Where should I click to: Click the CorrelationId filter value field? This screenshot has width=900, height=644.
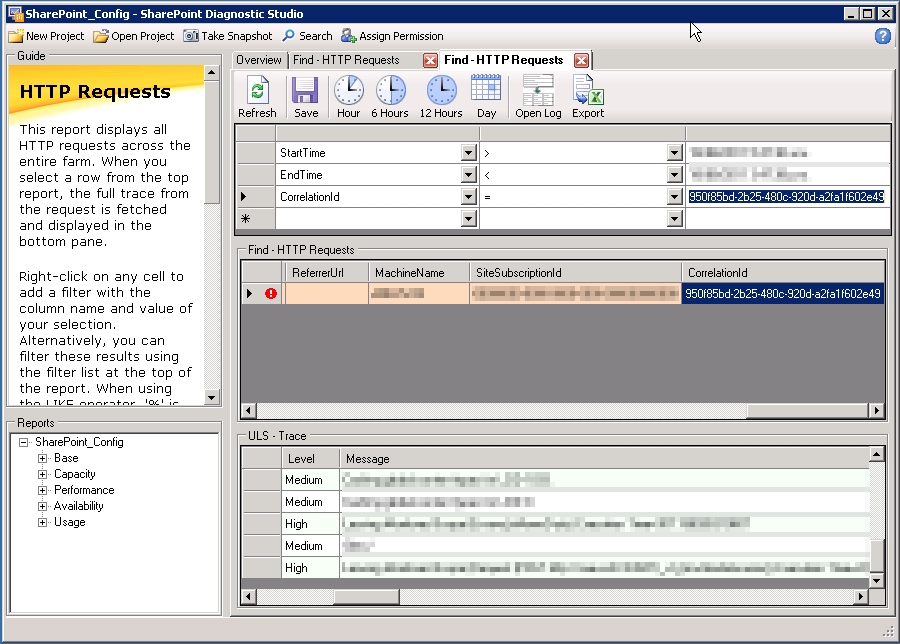coord(787,197)
